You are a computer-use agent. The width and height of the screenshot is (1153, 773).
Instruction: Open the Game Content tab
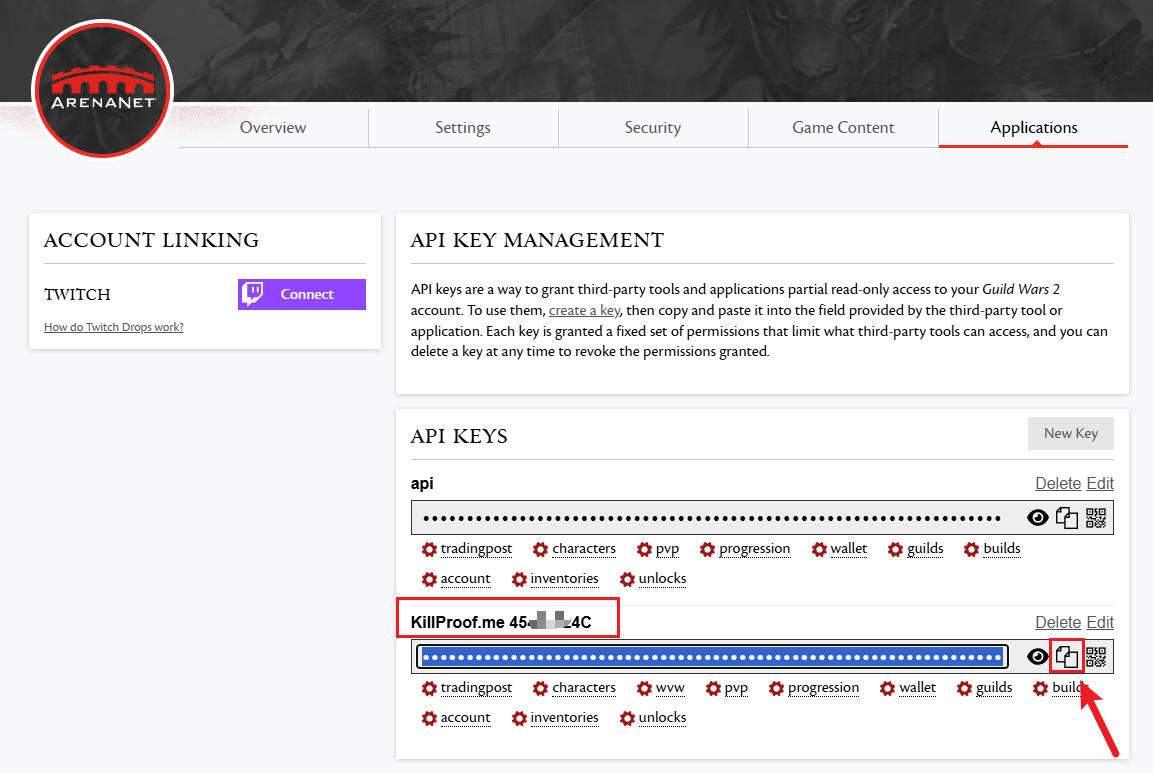[843, 127]
